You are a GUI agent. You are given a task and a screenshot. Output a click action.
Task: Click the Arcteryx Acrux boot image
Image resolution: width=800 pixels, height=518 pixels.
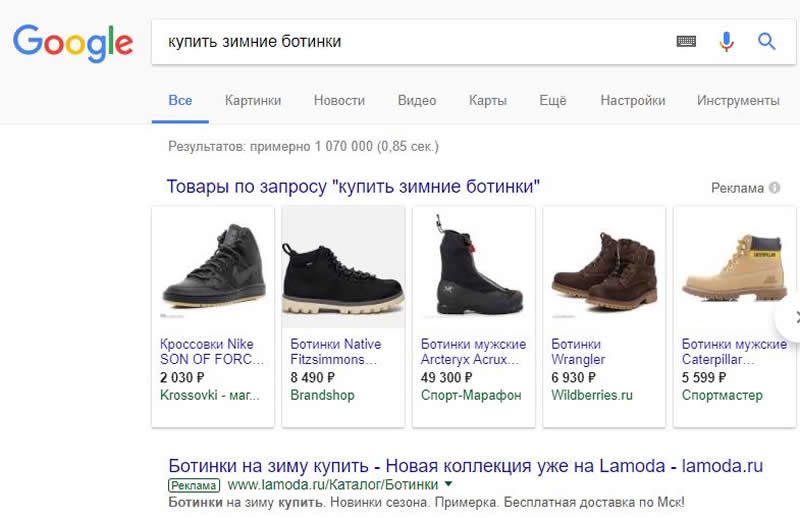point(474,266)
